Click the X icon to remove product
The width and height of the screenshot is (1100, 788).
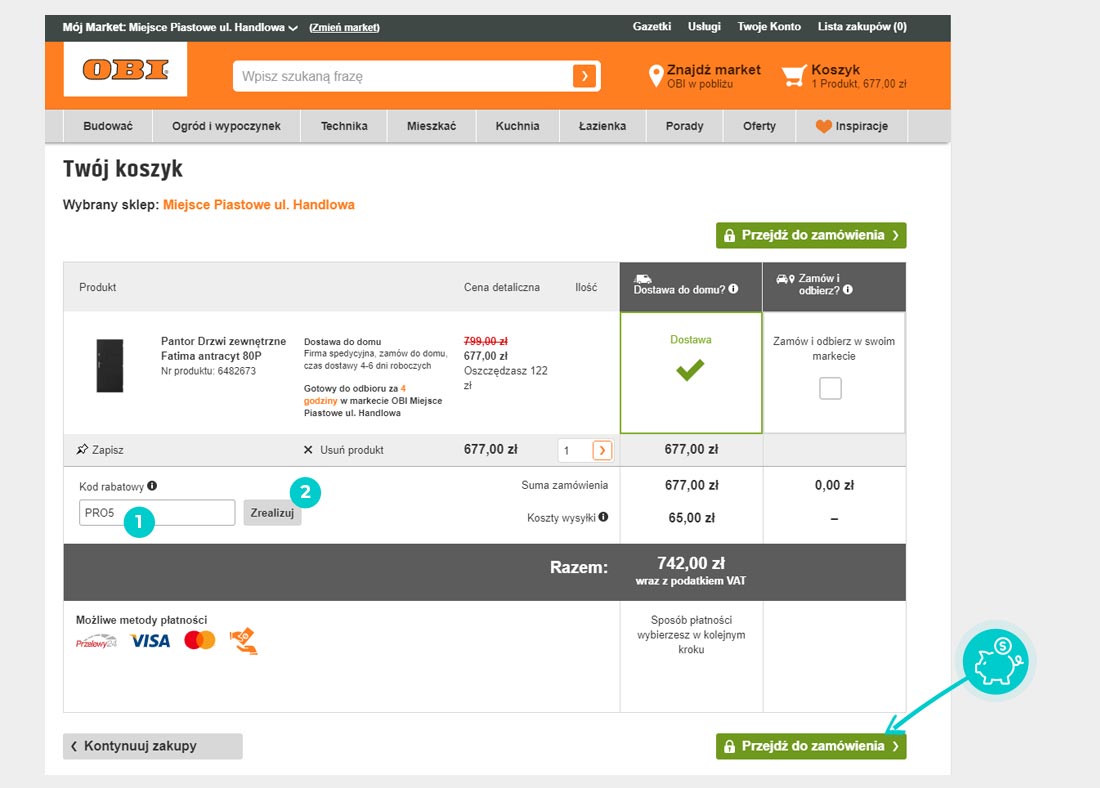point(308,450)
